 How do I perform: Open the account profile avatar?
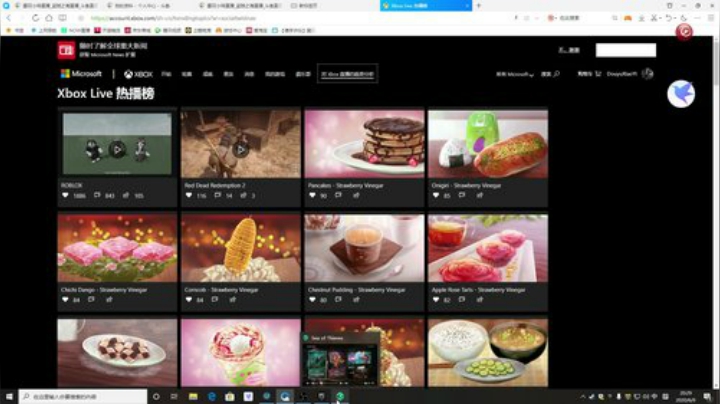pyautogui.click(x=647, y=73)
